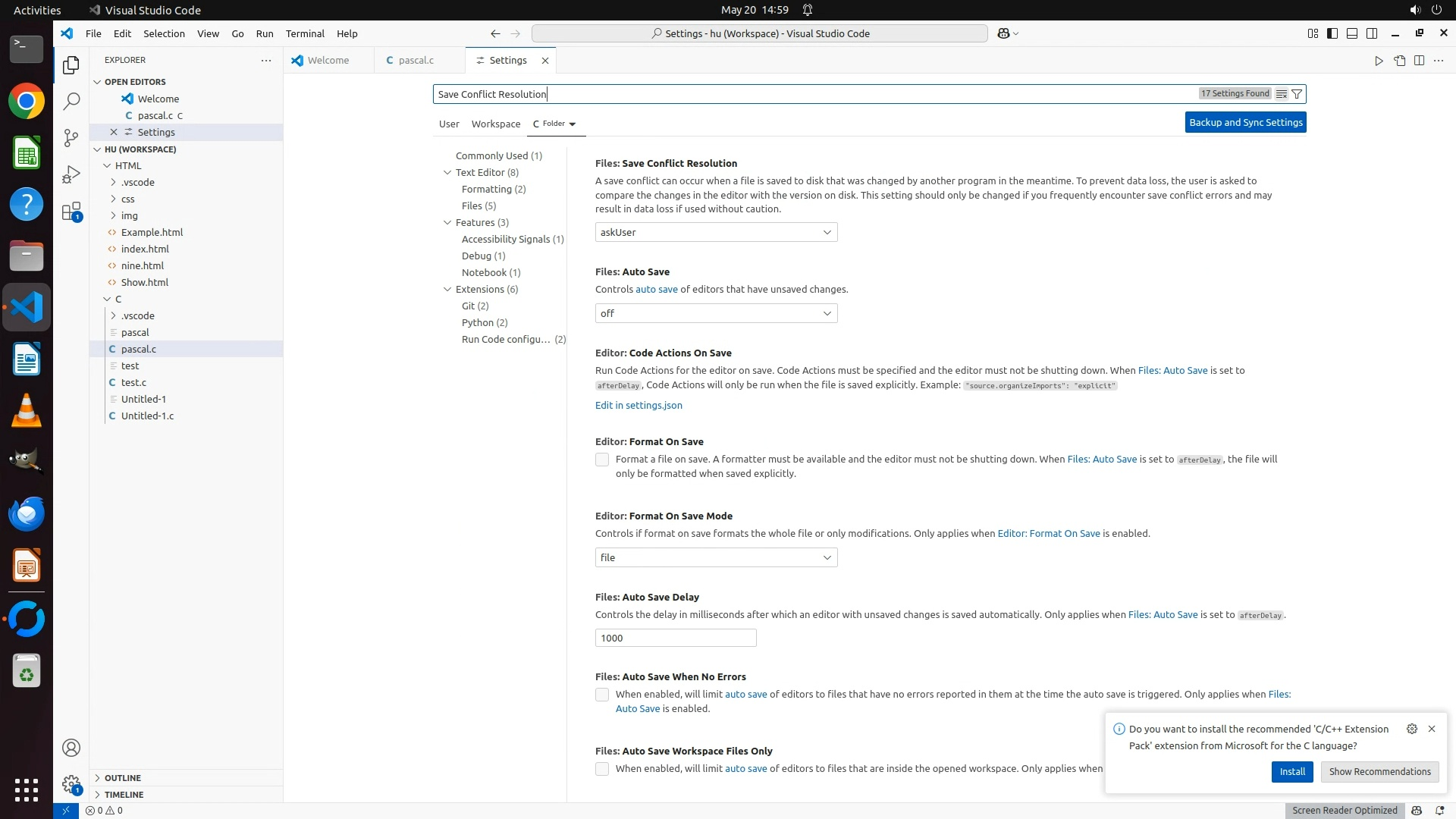Collapse the HTML folder in explorer
Screen dimensions: 1456x819
coord(108,165)
